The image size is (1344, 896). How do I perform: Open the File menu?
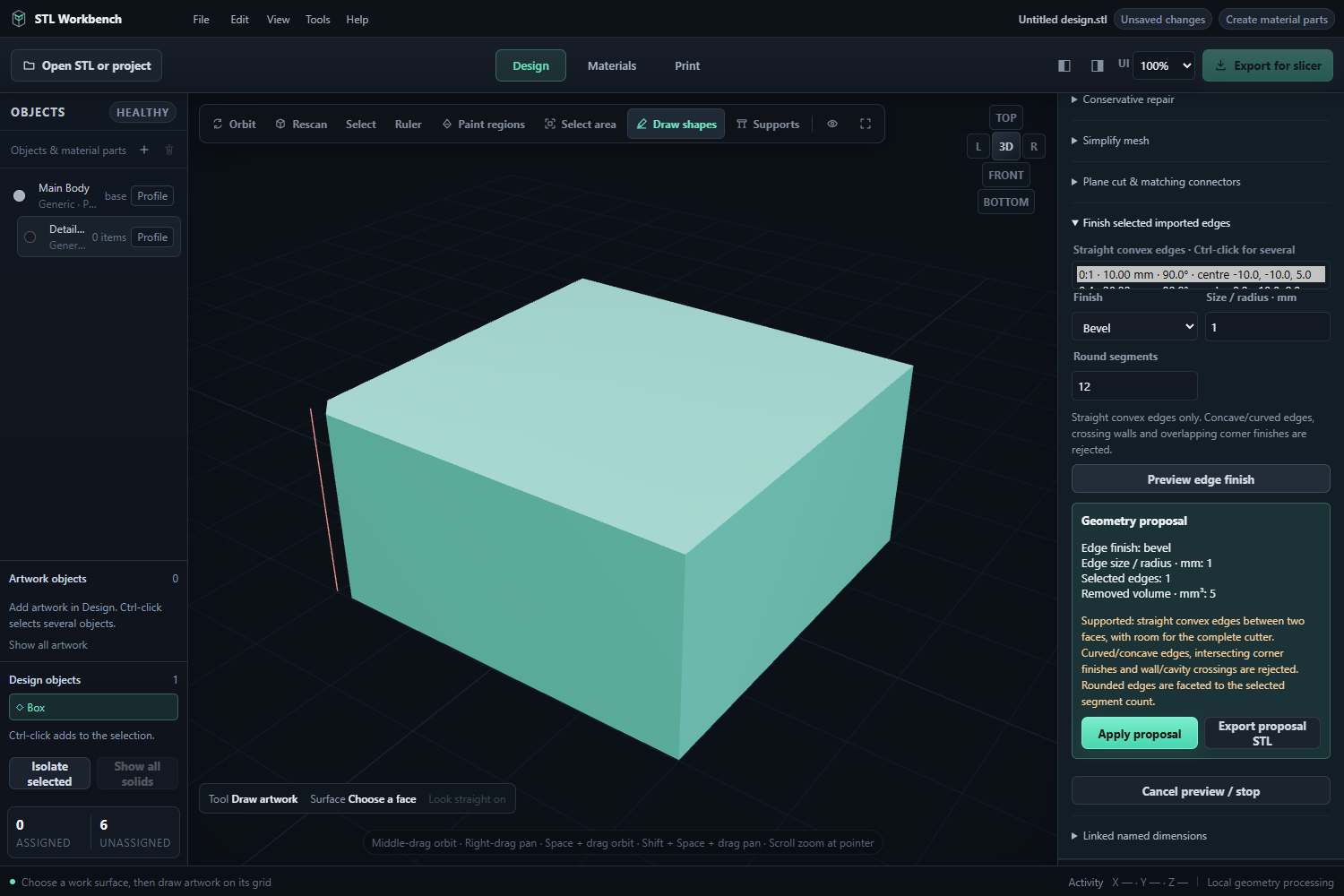[202, 19]
